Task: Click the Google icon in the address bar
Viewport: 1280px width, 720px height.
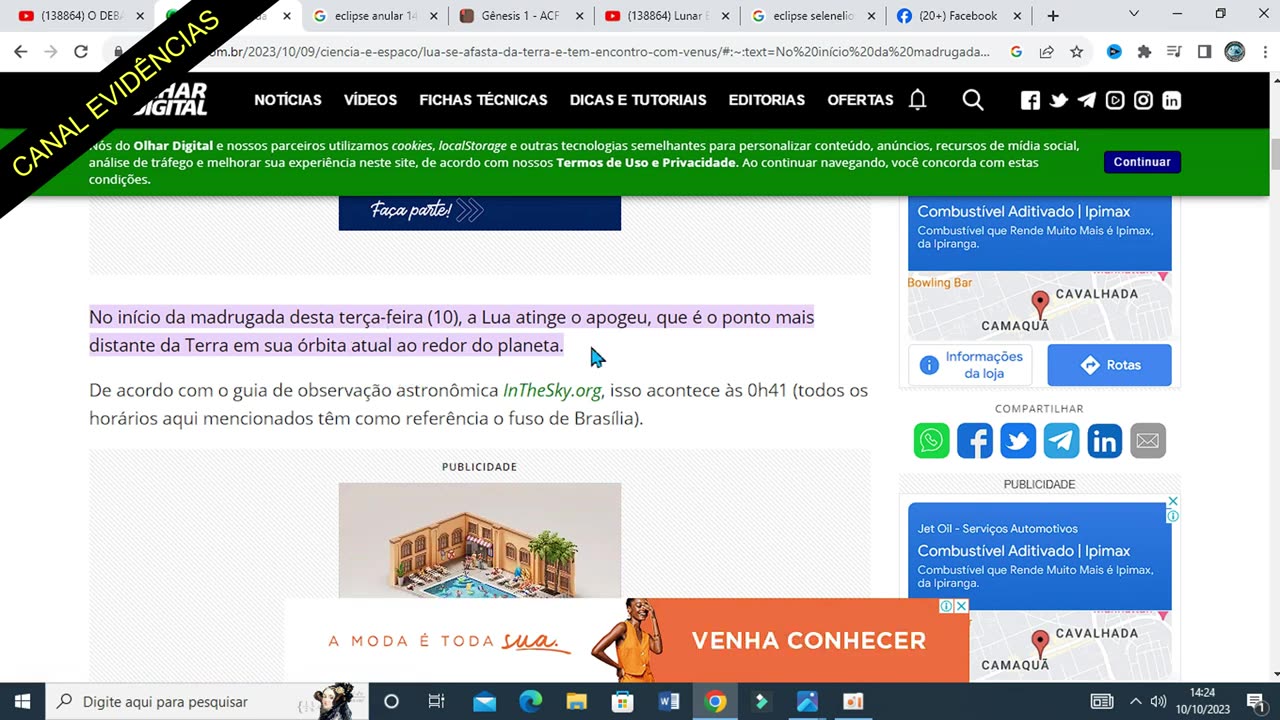Action: tap(1016, 52)
